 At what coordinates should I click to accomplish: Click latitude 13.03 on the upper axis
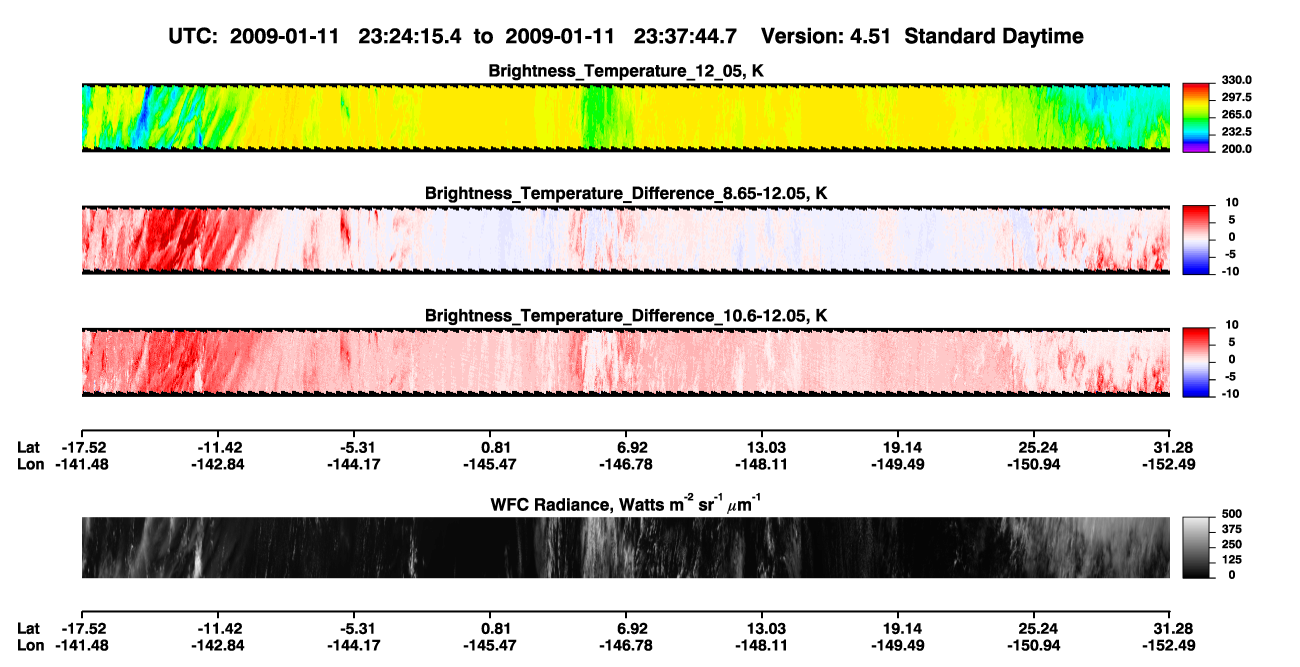click(763, 448)
